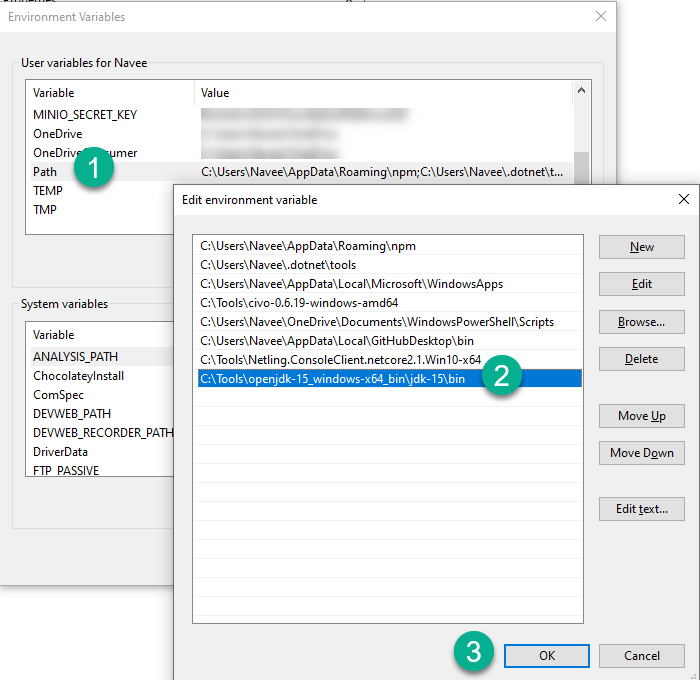Click the Path value text in user variables

382,172
